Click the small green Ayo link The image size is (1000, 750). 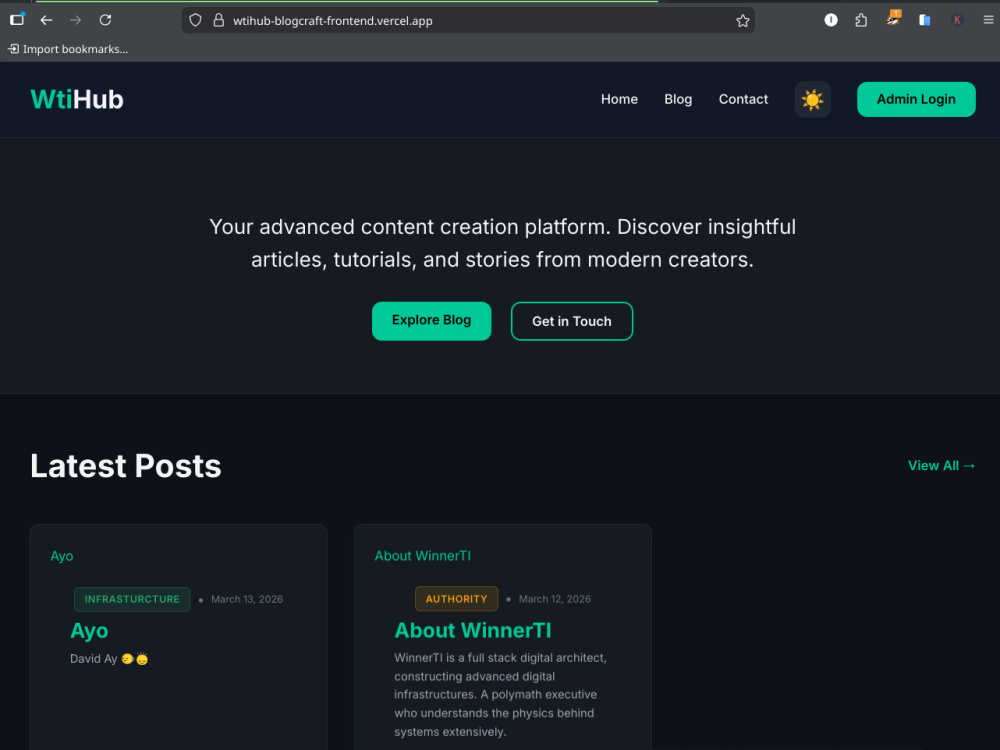tap(62, 556)
